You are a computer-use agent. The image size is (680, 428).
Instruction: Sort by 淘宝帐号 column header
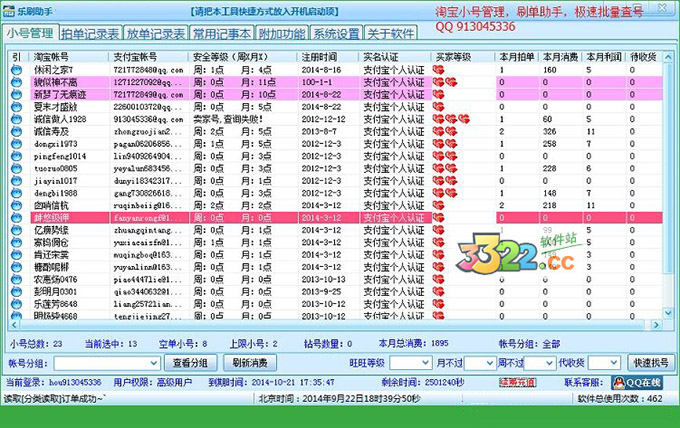pyautogui.click(x=69, y=57)
